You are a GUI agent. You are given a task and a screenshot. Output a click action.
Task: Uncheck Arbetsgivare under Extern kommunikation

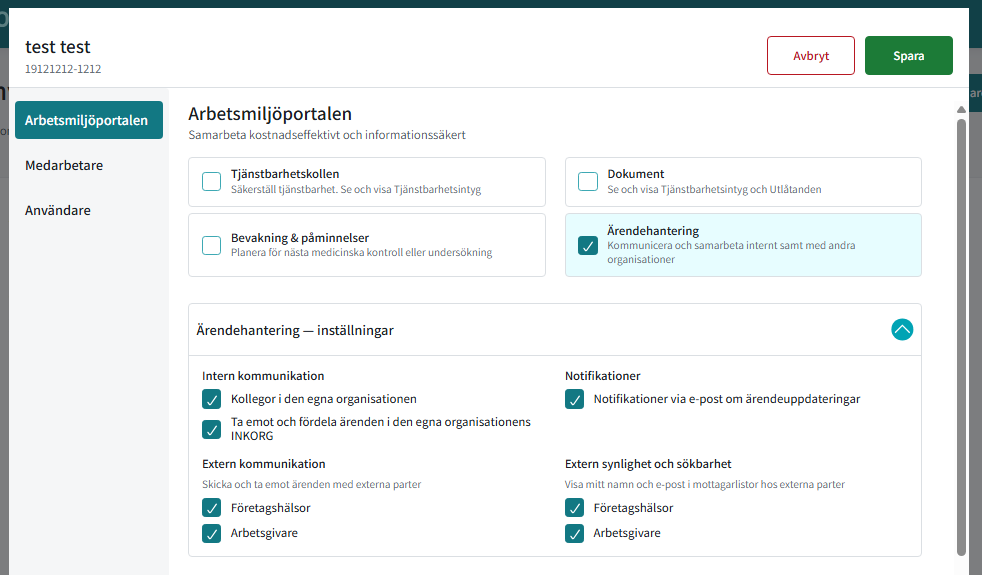(212, 533)
